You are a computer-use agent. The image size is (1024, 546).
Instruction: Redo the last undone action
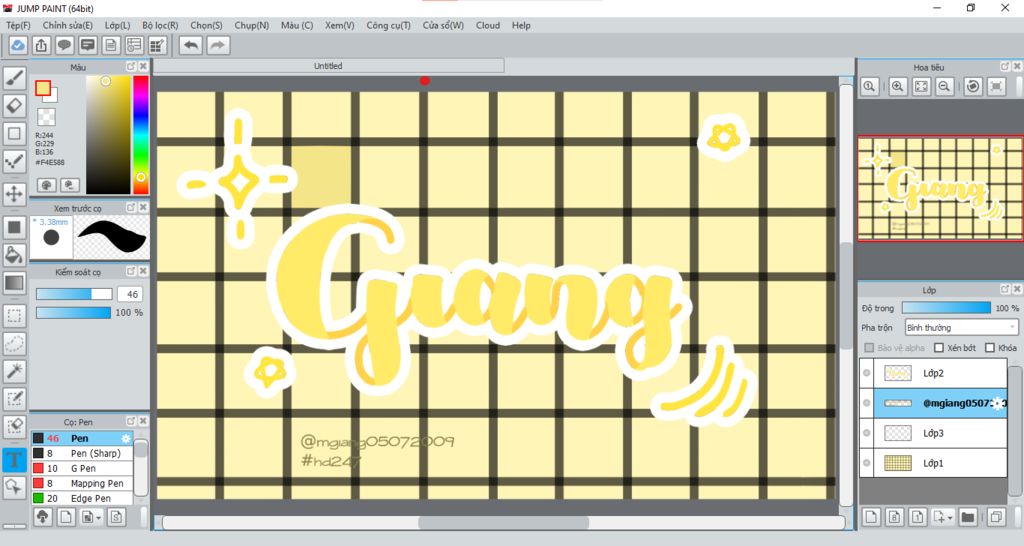(x=218, y=45)
